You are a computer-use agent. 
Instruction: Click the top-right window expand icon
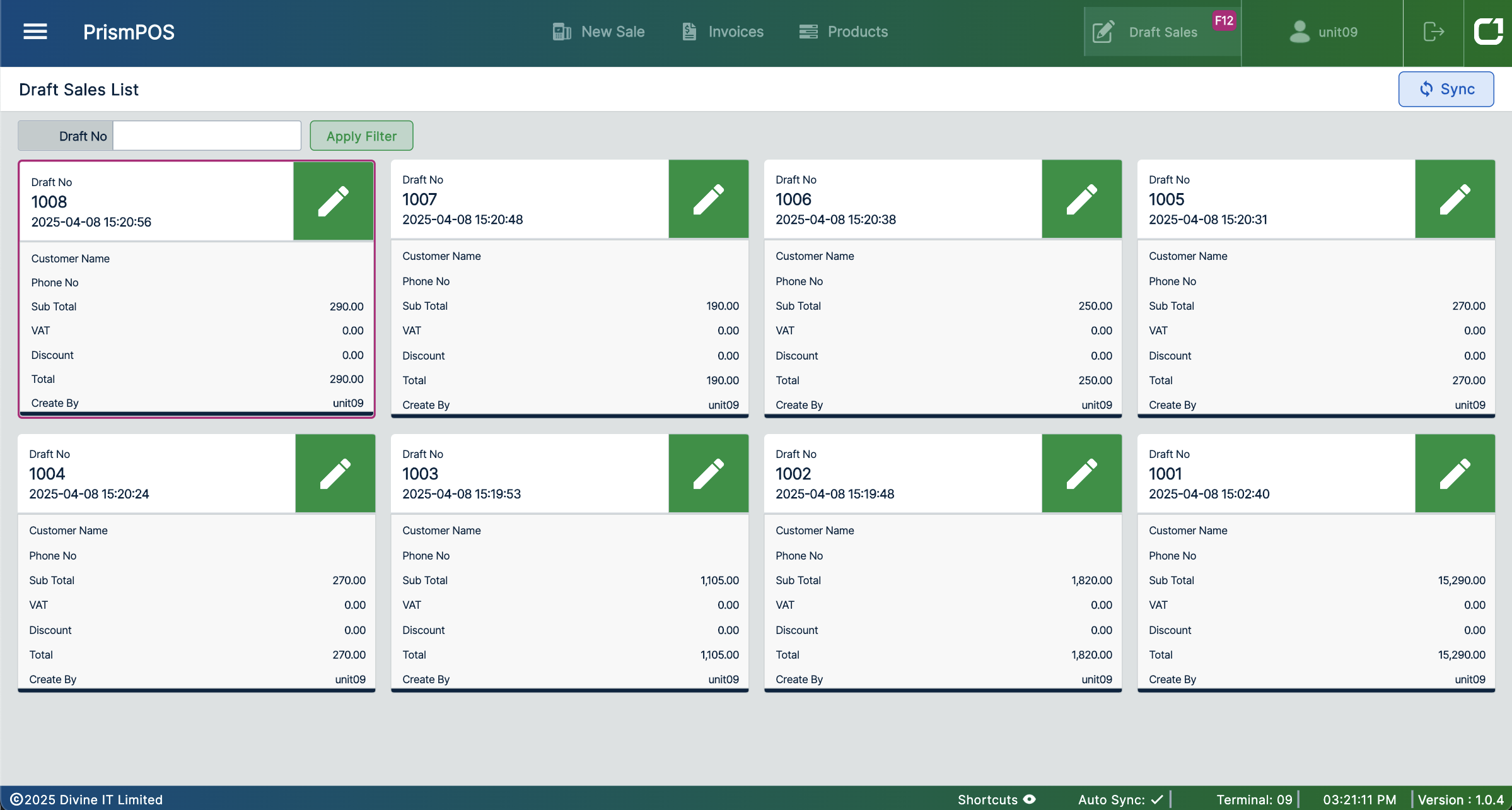tap(1488, 32)
